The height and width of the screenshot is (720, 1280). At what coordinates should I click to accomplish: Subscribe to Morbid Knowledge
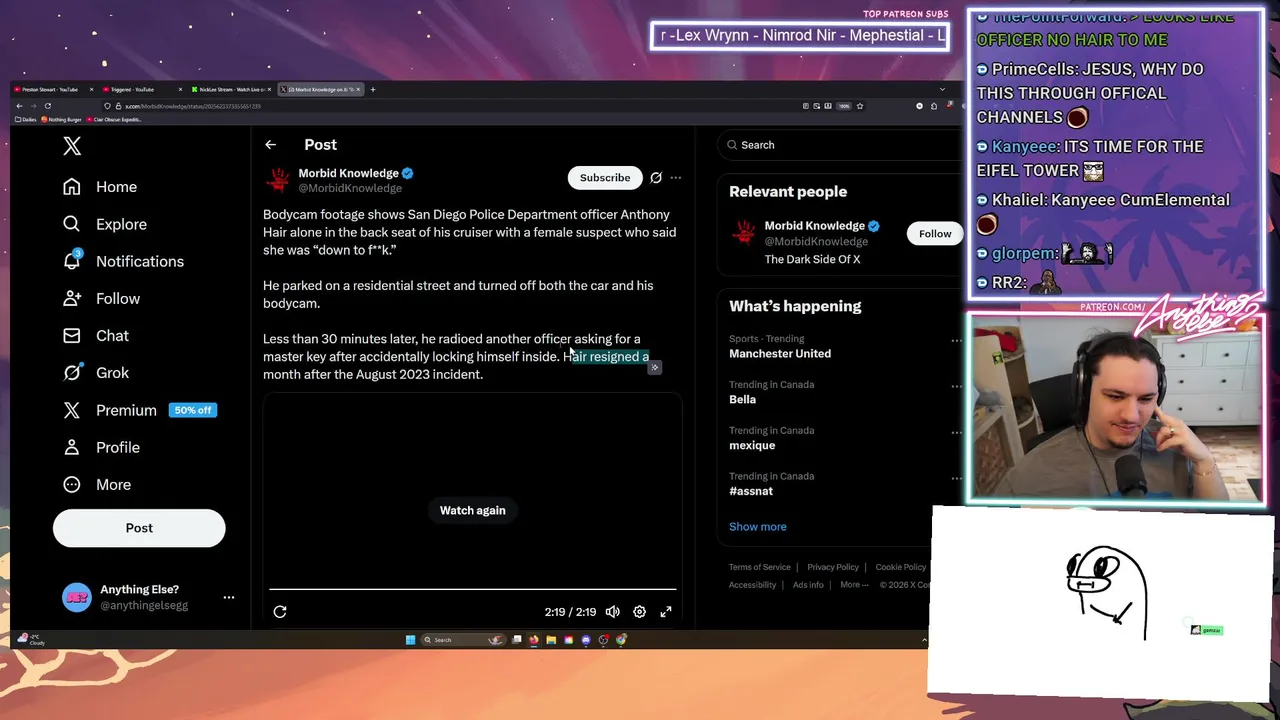pos(605,178)
